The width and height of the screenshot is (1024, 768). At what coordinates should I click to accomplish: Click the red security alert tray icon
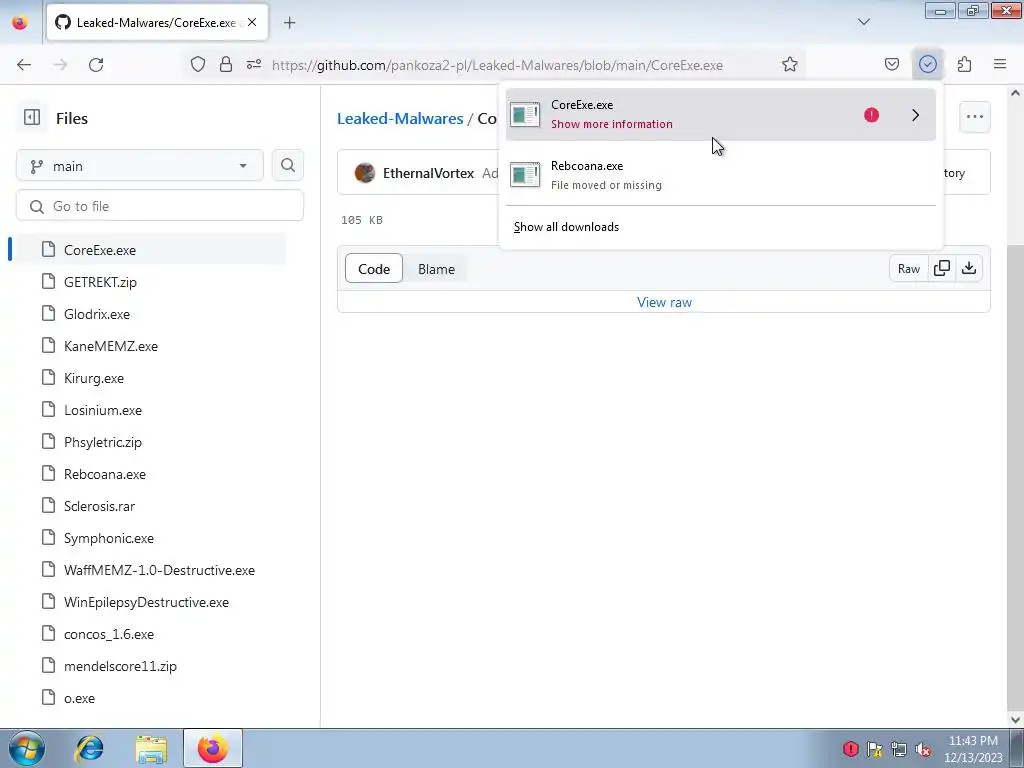point(850,748)
